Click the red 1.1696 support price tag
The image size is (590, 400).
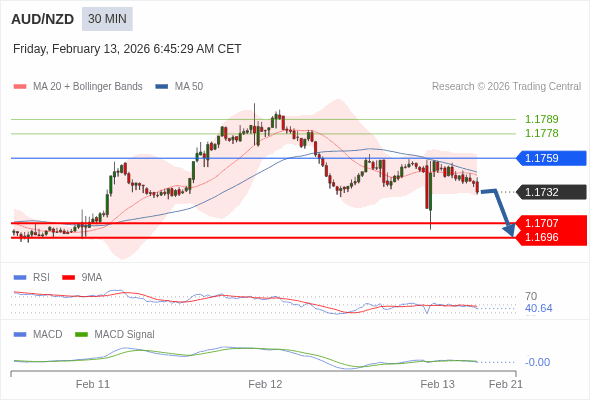552,237
